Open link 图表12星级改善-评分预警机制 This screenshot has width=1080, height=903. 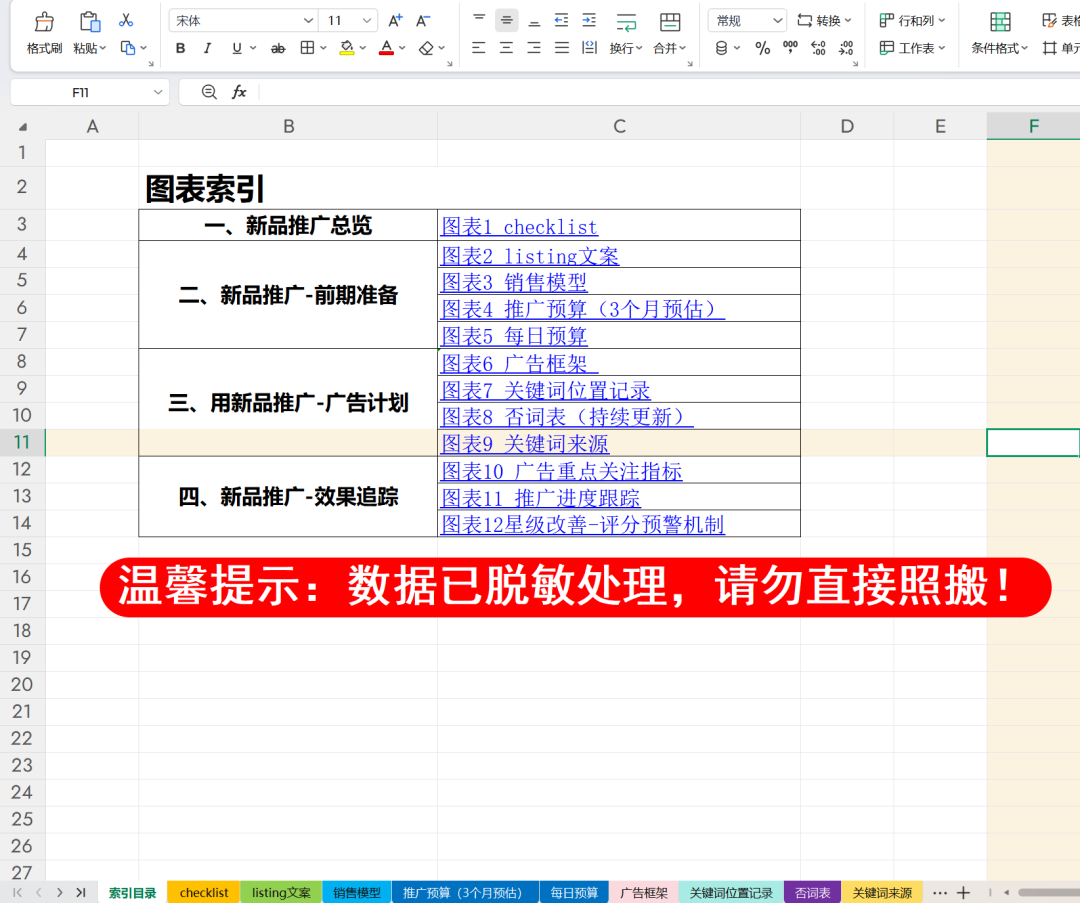[583, 524]
